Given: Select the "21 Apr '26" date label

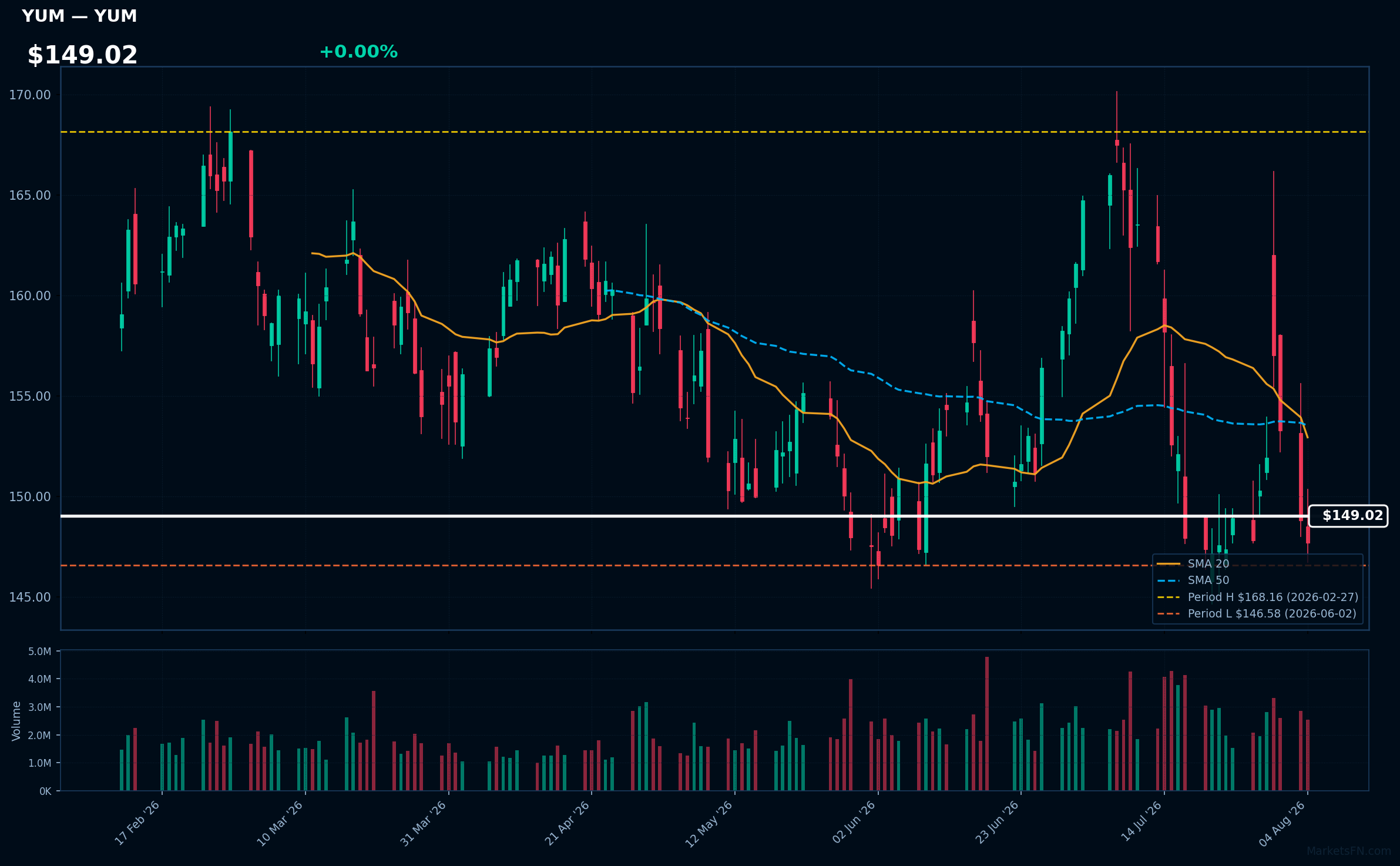Looking at the screenshot, I should (567, 823).
